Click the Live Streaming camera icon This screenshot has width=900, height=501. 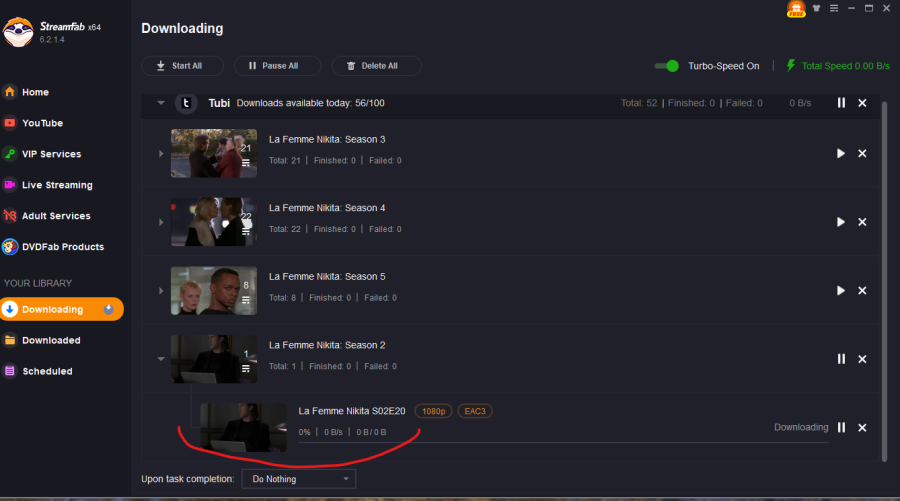[10, 185]
